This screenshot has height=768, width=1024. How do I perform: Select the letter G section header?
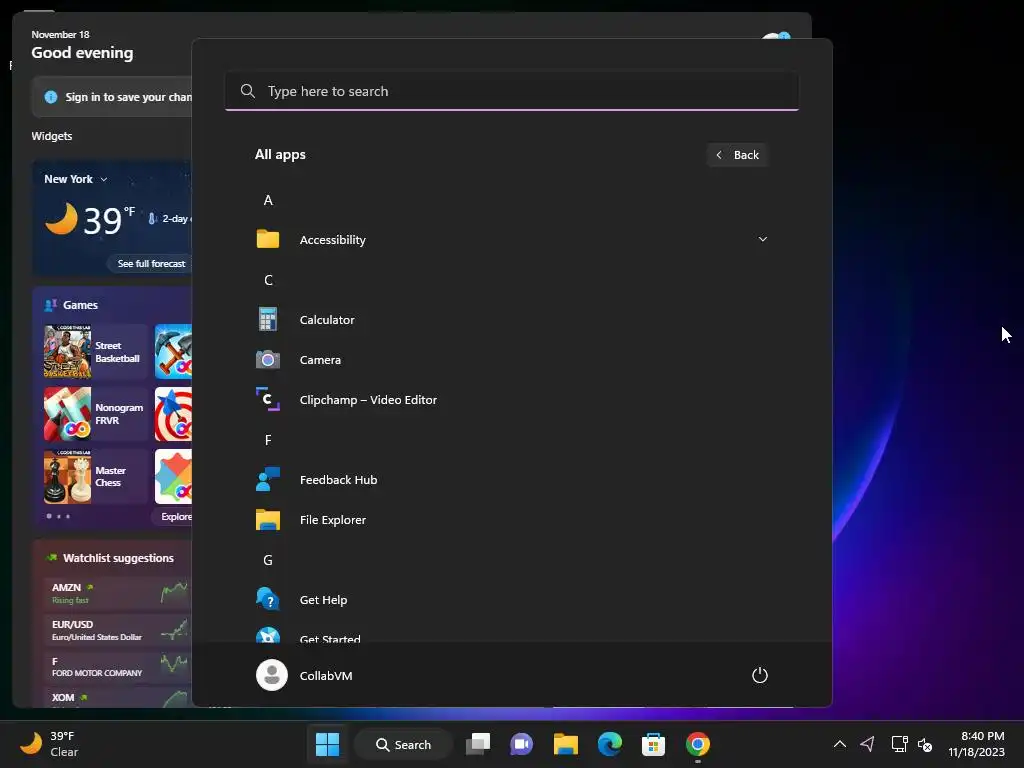coord(268,560)
